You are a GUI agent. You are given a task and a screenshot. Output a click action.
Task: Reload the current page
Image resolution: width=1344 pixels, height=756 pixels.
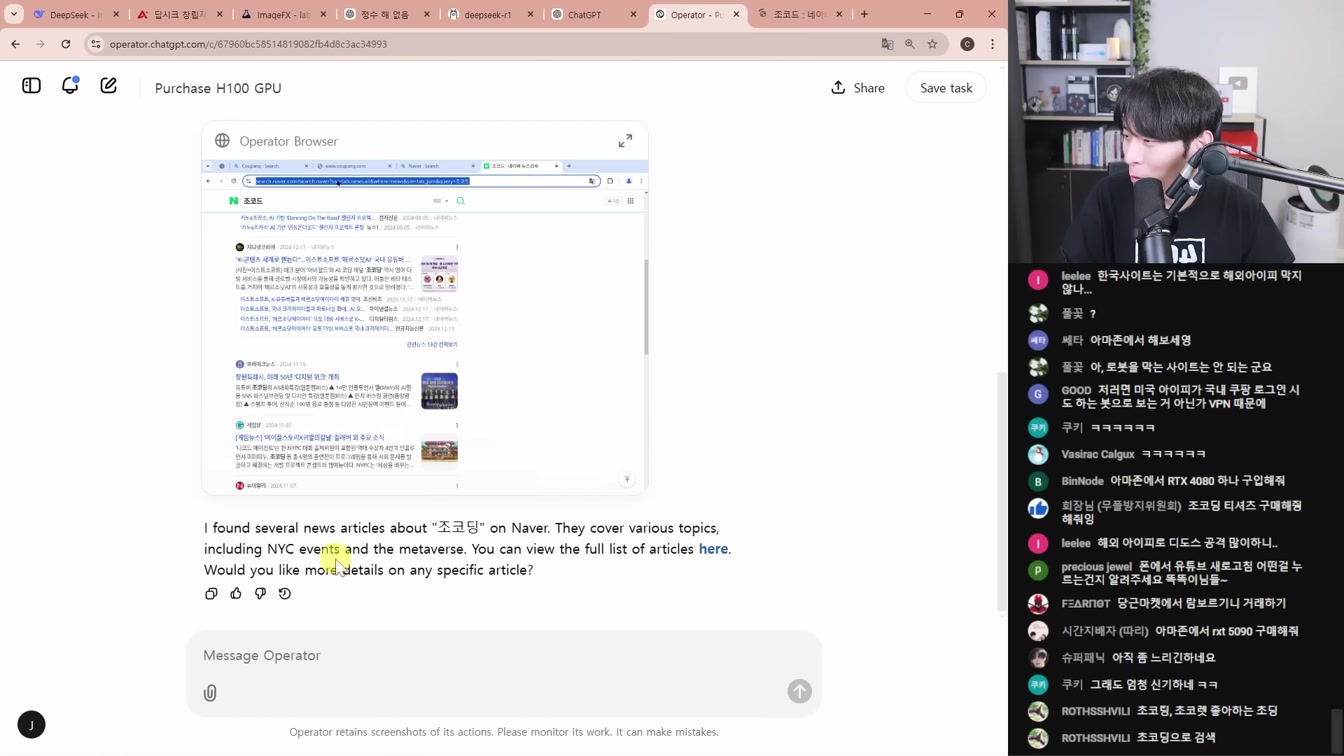tap(66, 44)
